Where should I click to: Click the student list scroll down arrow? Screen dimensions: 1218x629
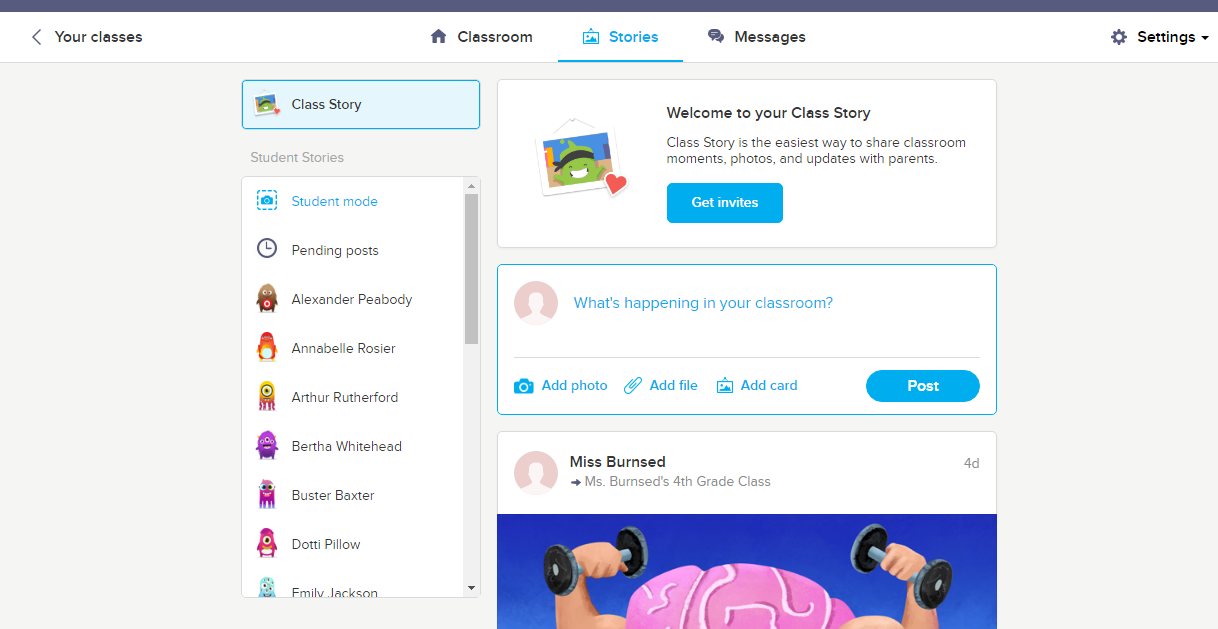coord(472,588)
